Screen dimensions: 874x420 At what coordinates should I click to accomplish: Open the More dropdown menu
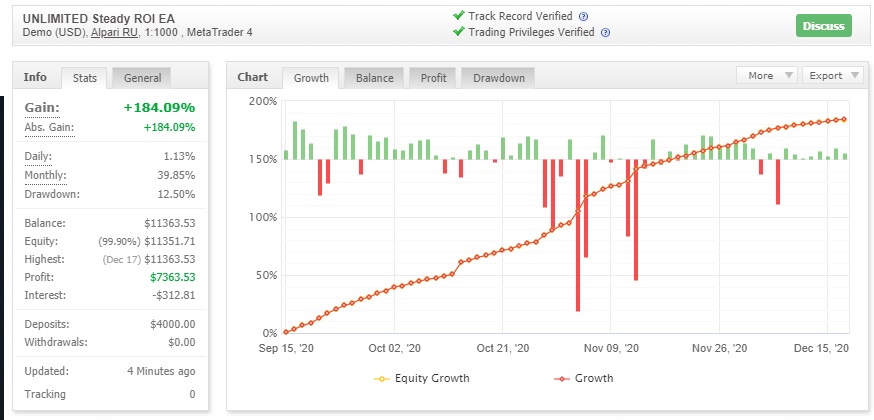point(766,76)
